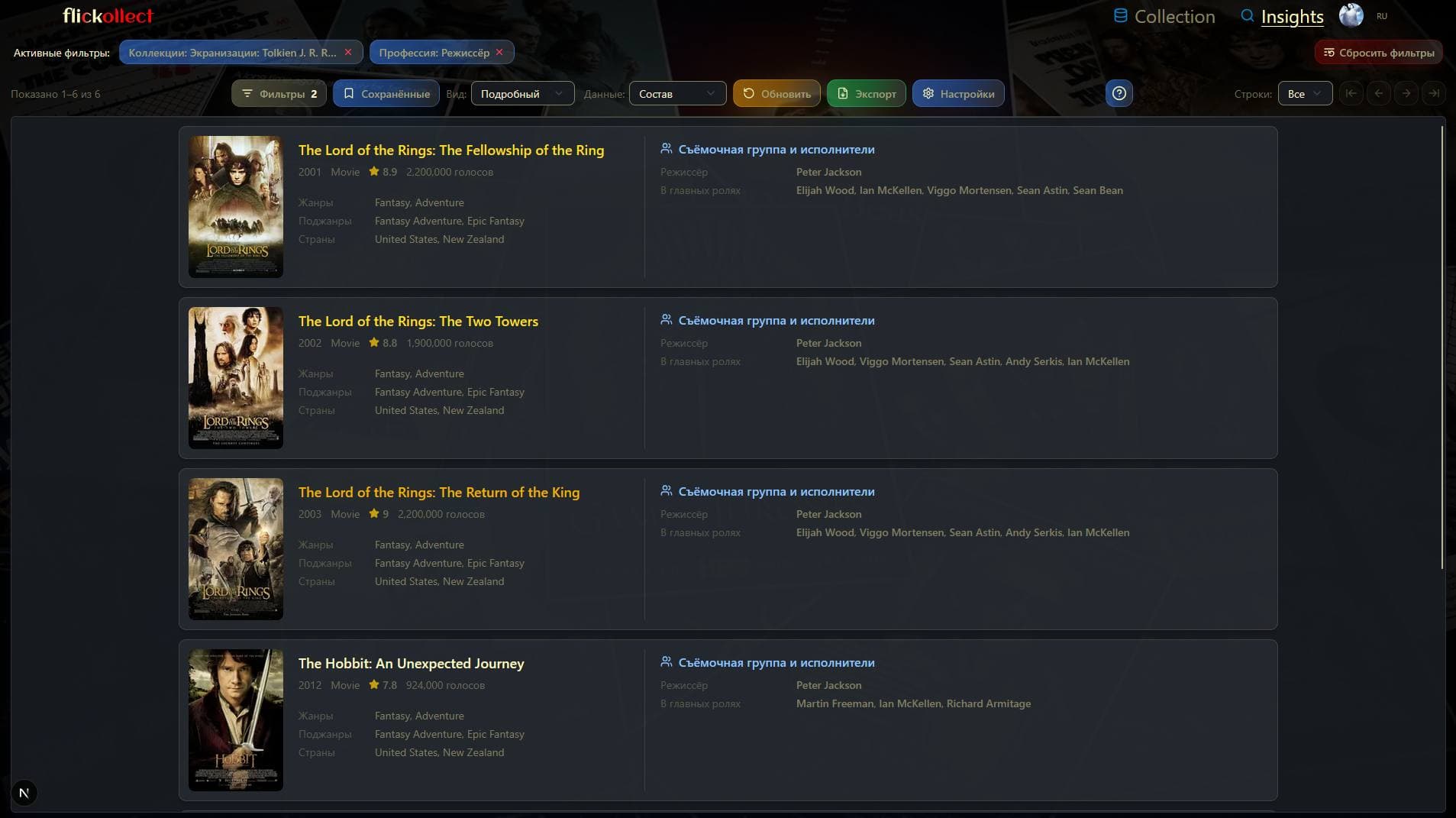The width and height of the screenshot is (1456, 818).
Task: Go to the first page arrow
Action: [x=1351, y=94]
